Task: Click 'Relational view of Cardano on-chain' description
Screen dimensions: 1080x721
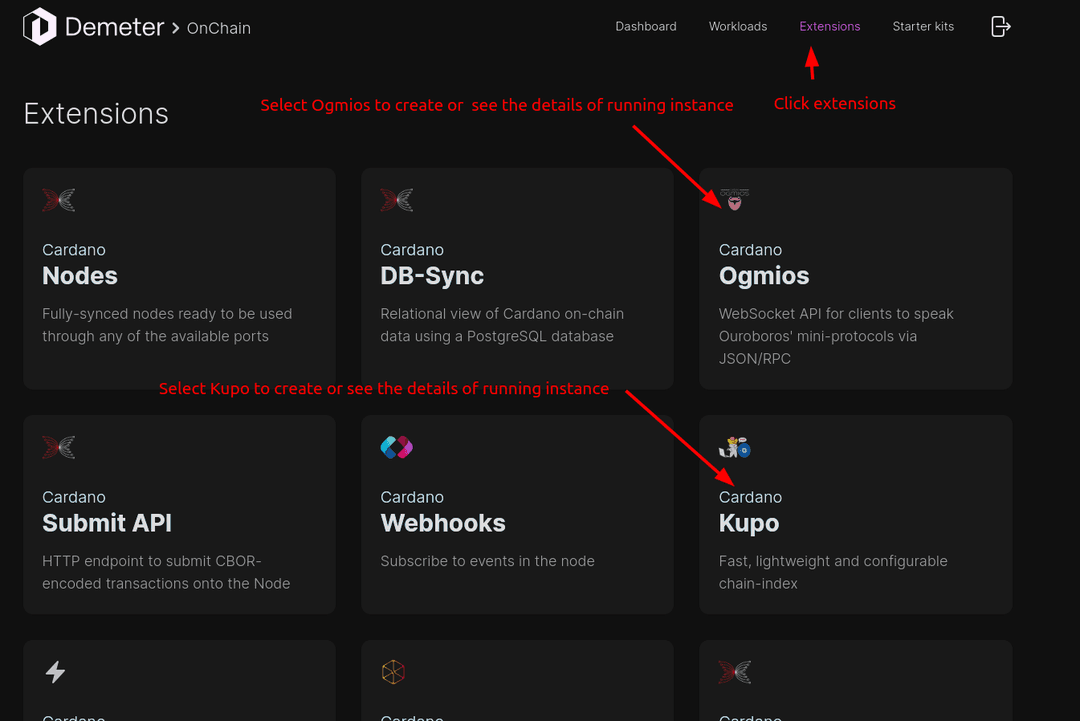Action: click(x=502, y=314)
